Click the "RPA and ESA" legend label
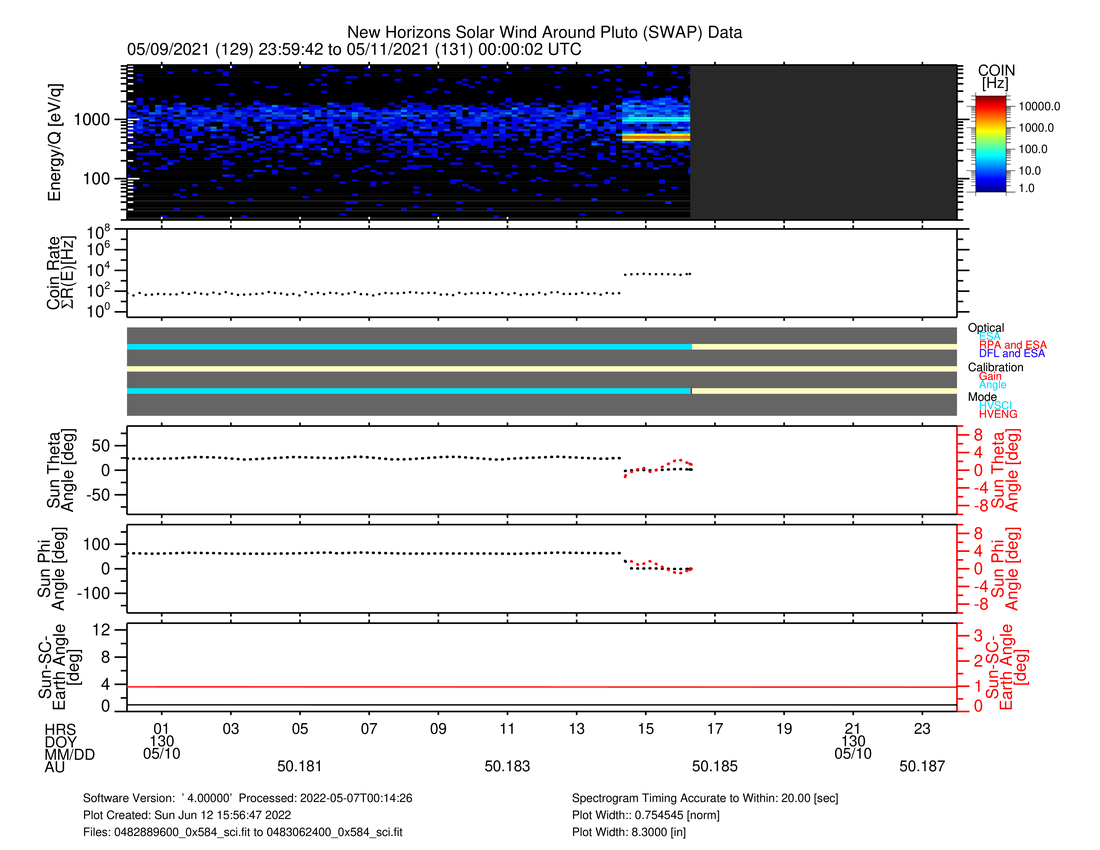The height and width of the screenshot is (850, 1100). tap(1012, 345)
